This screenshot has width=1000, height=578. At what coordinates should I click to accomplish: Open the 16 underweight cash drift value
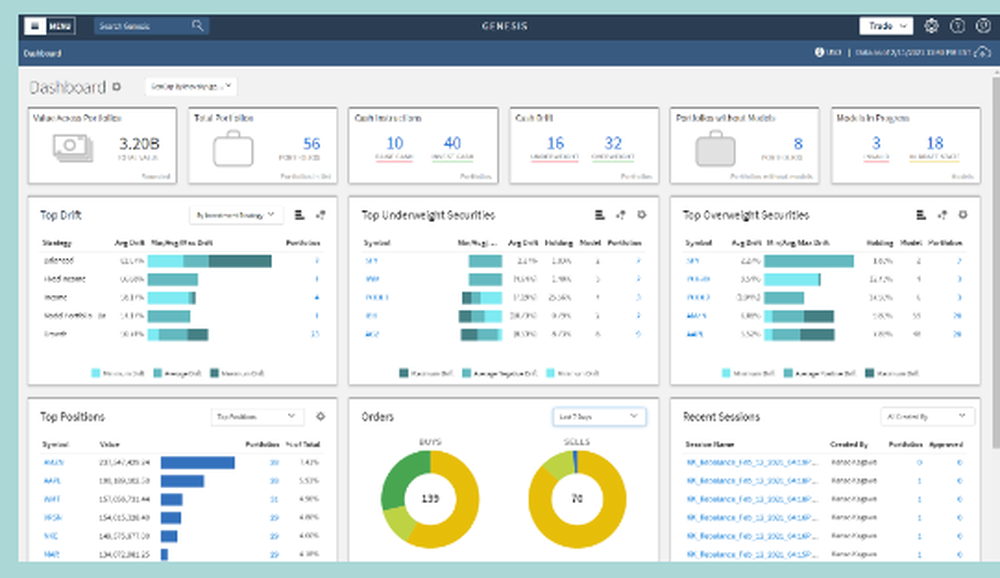point(555,144)
